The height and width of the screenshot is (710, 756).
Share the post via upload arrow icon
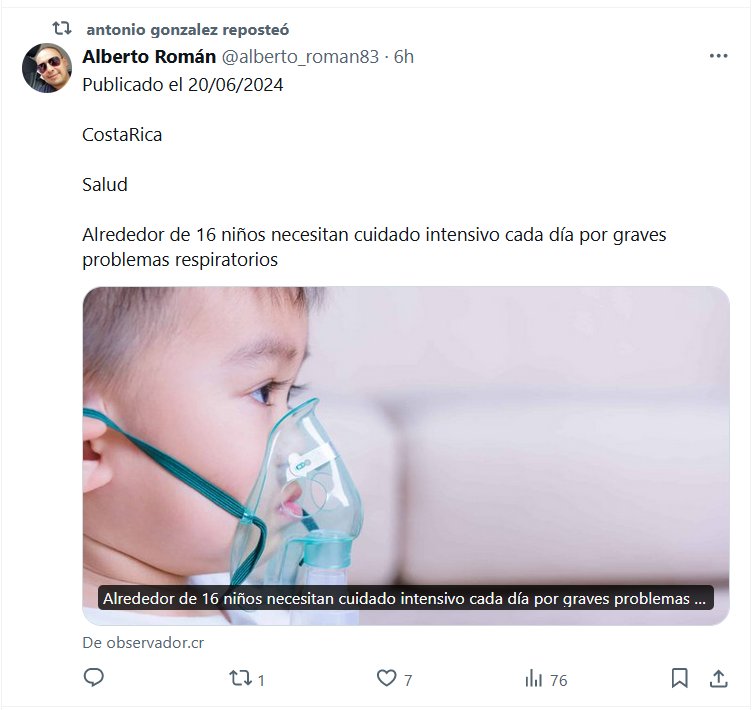(718, 678)
